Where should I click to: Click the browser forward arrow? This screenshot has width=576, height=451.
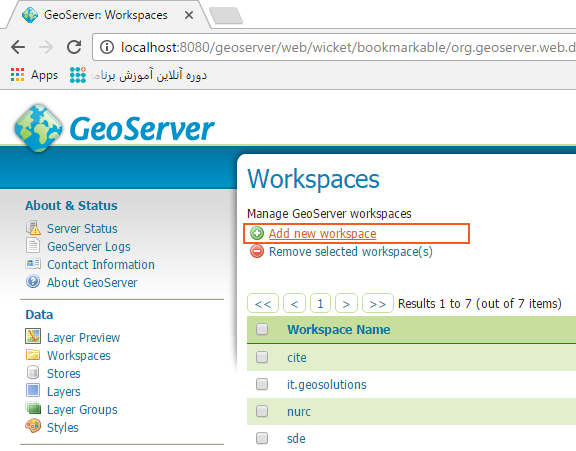46,47
